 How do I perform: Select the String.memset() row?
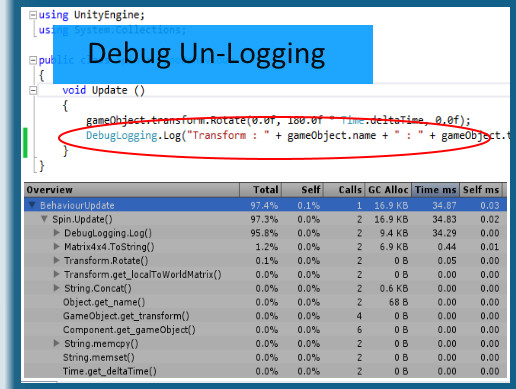point(265,357)
